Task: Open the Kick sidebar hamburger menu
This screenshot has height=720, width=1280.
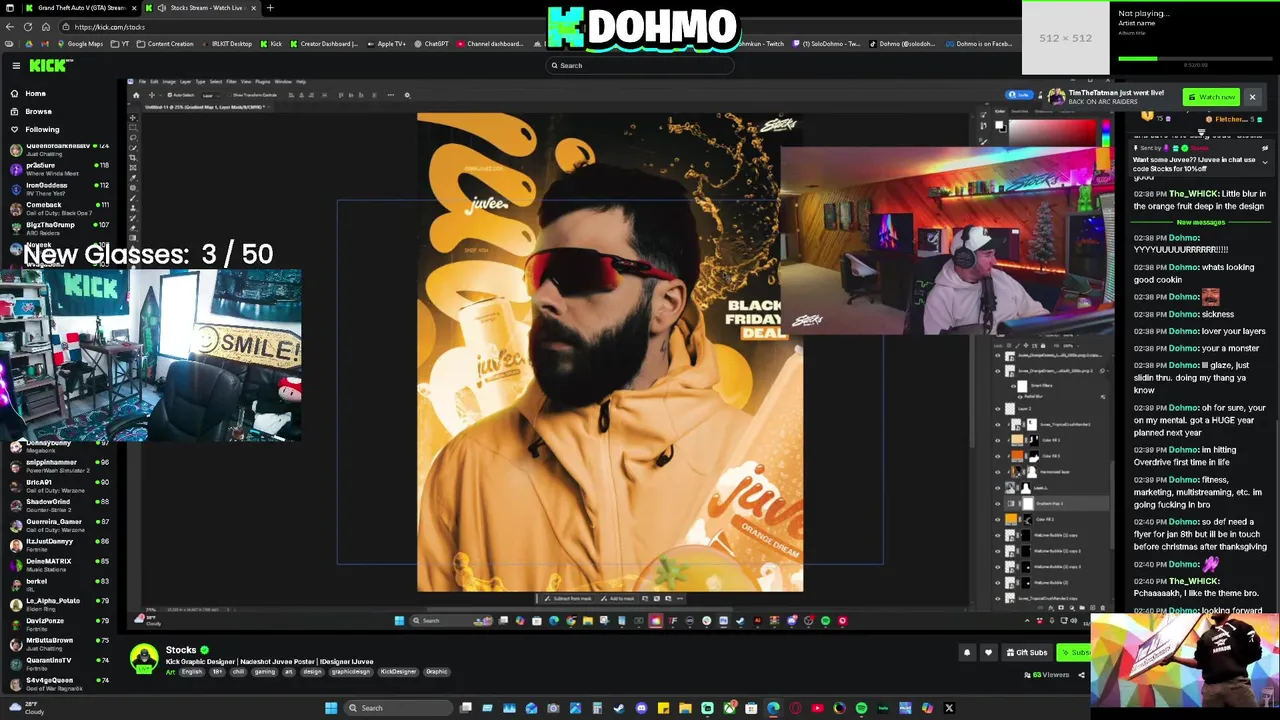Action: (x=16, y=65)
